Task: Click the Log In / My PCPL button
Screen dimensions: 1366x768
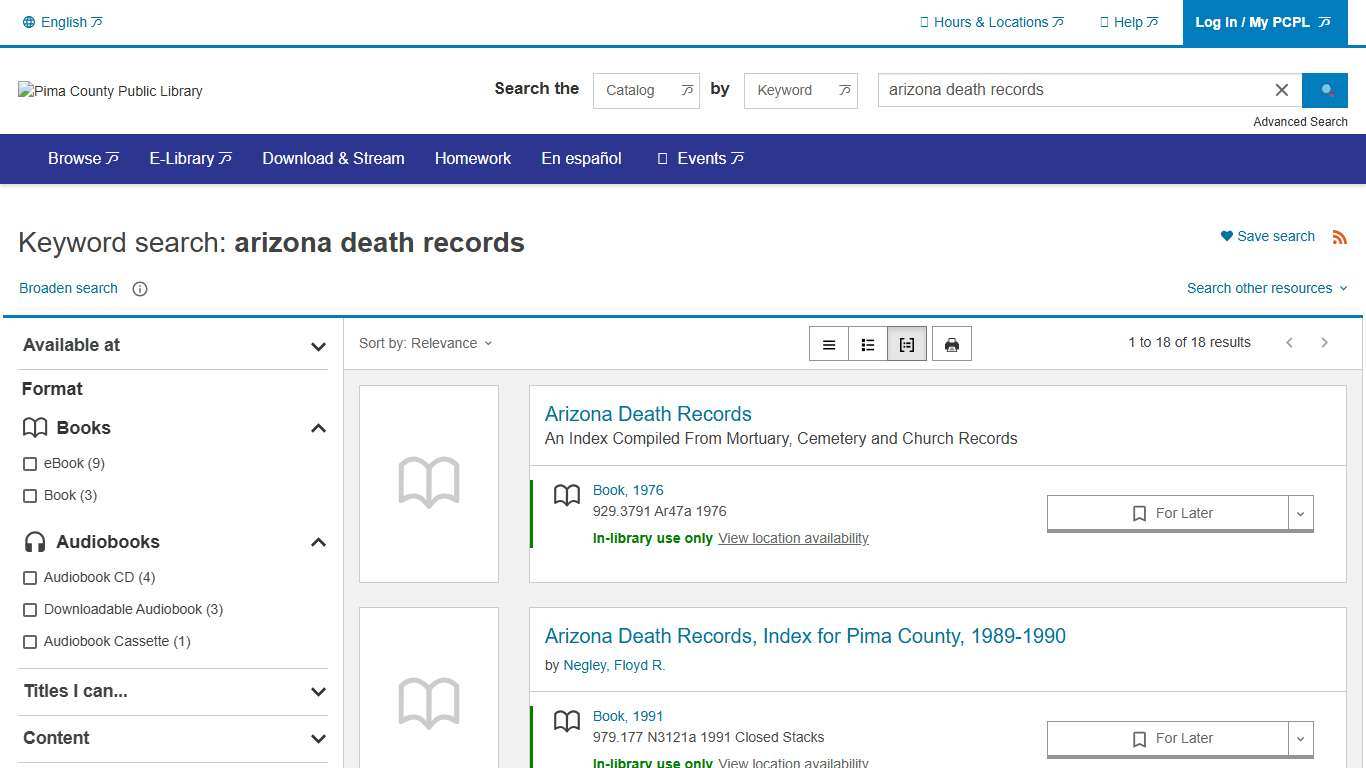Action: pyautogui.click(x=1263, y=22)
